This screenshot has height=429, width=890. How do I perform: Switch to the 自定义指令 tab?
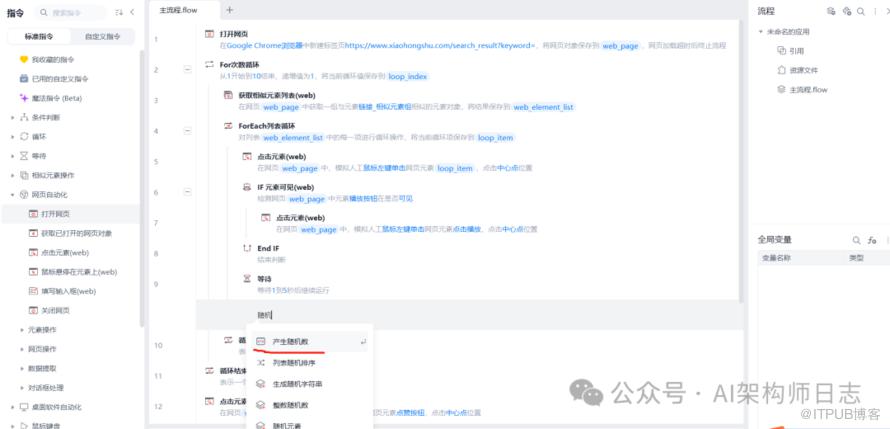[x=103, y=36]
